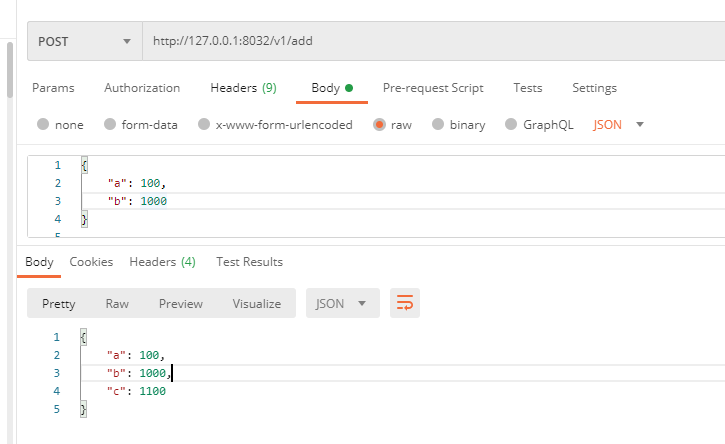Click the left vertical scrollbar thumb
Image resolution: width=725 pixels, height=444 pixels.
10,70
